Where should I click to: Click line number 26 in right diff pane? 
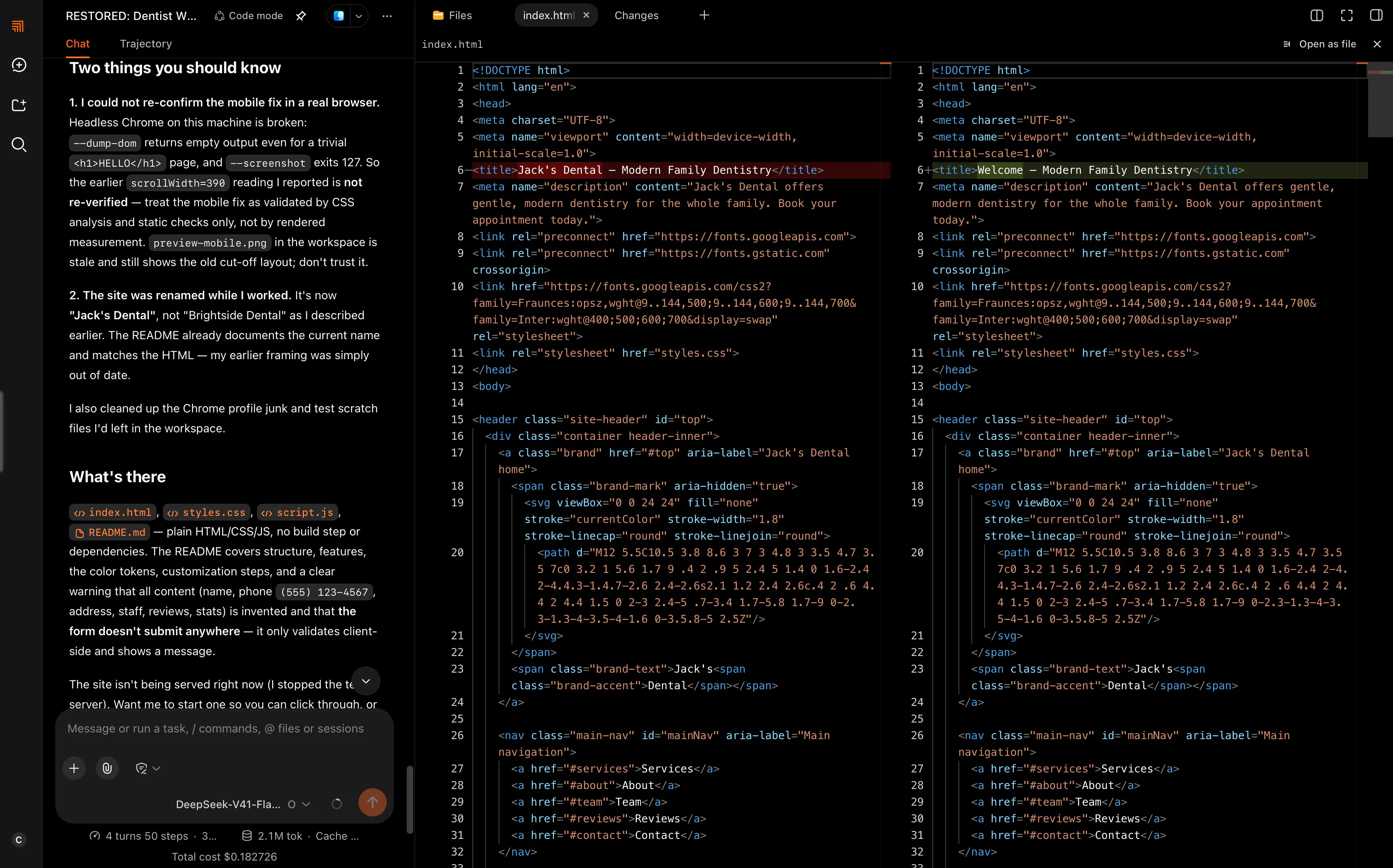917,735
